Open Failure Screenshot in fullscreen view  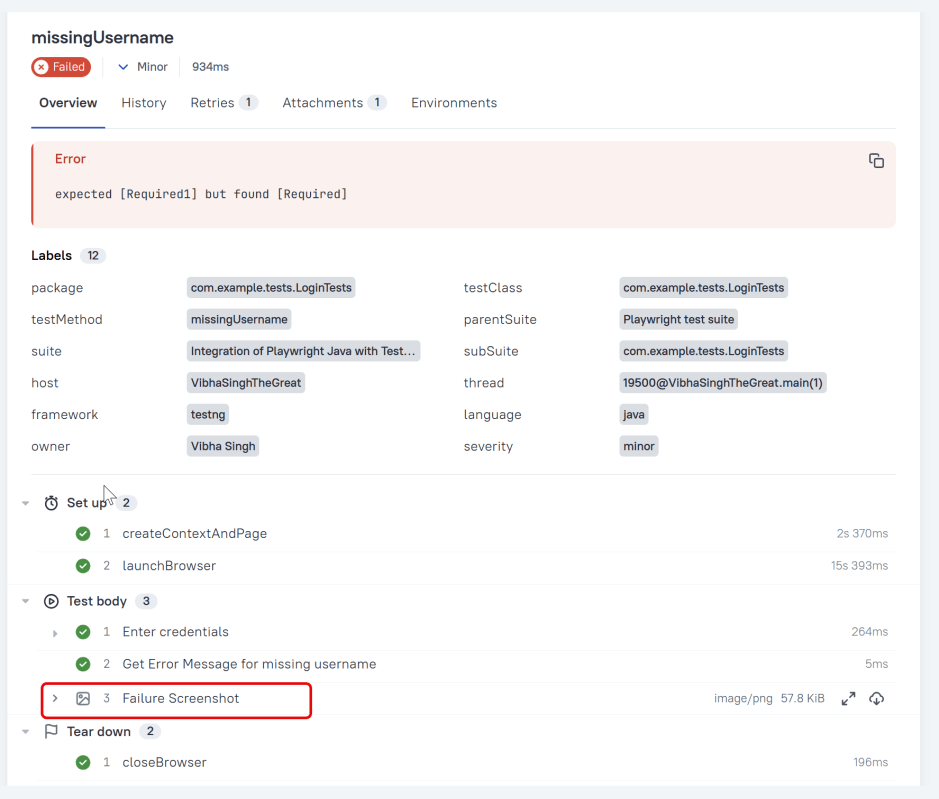pyautogui.click(x=848, y=699)
